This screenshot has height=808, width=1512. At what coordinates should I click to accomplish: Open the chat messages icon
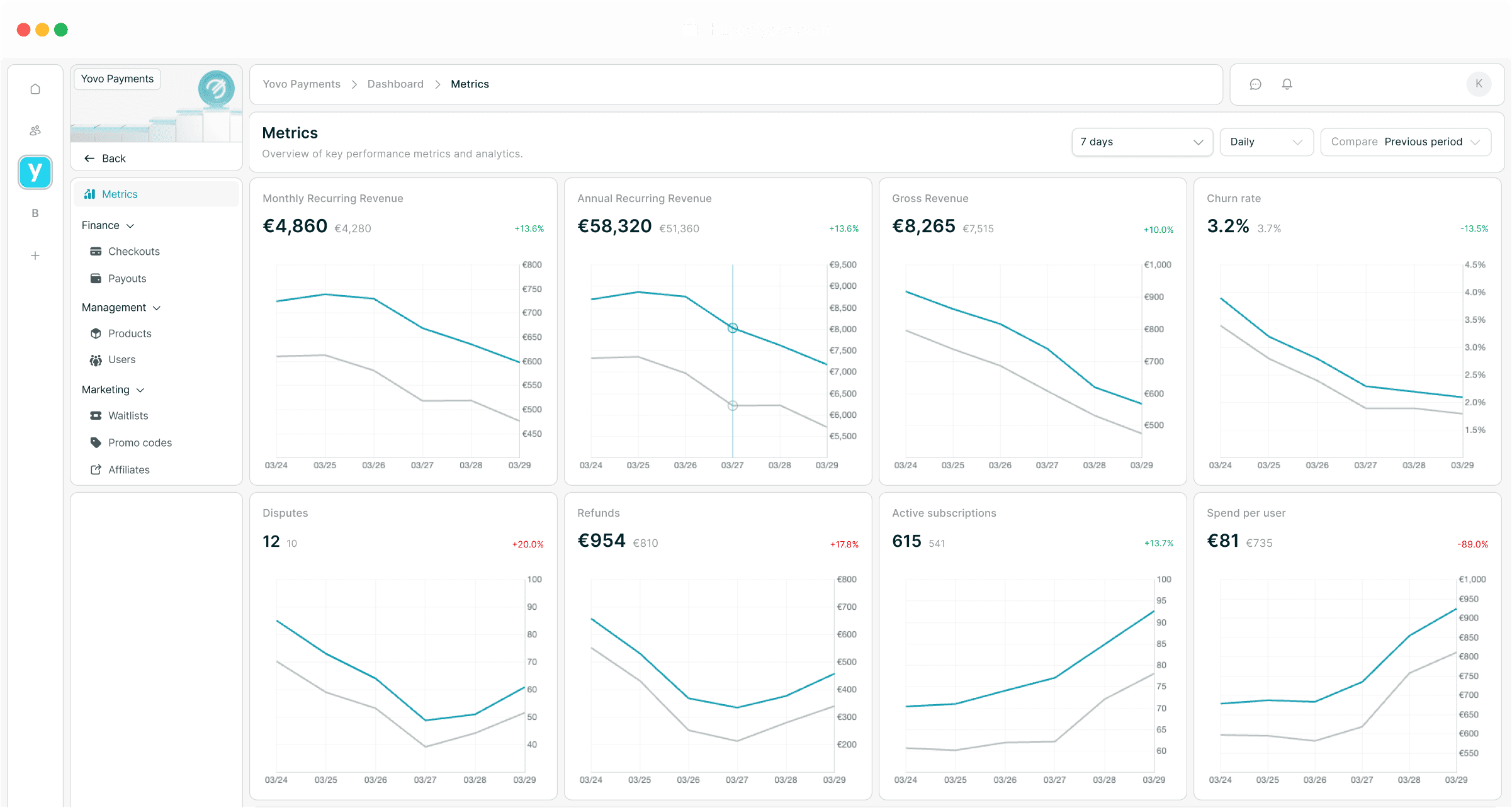coord(1255,84)
